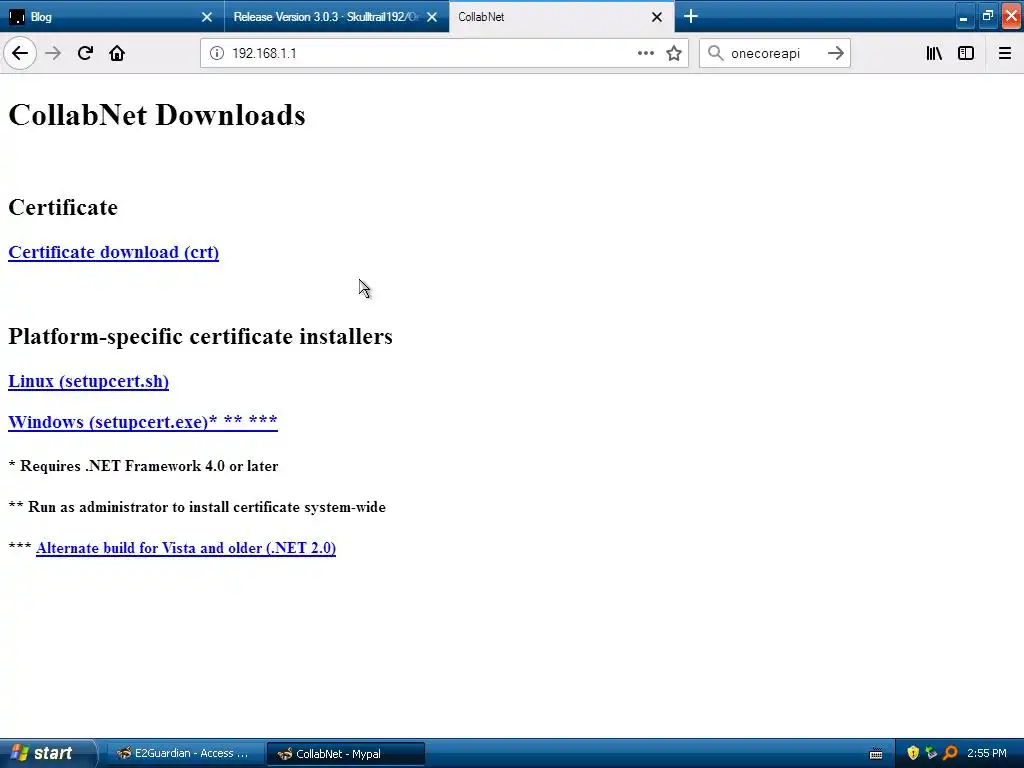Click the Requires .NET Framework 4.0 note

143,466
